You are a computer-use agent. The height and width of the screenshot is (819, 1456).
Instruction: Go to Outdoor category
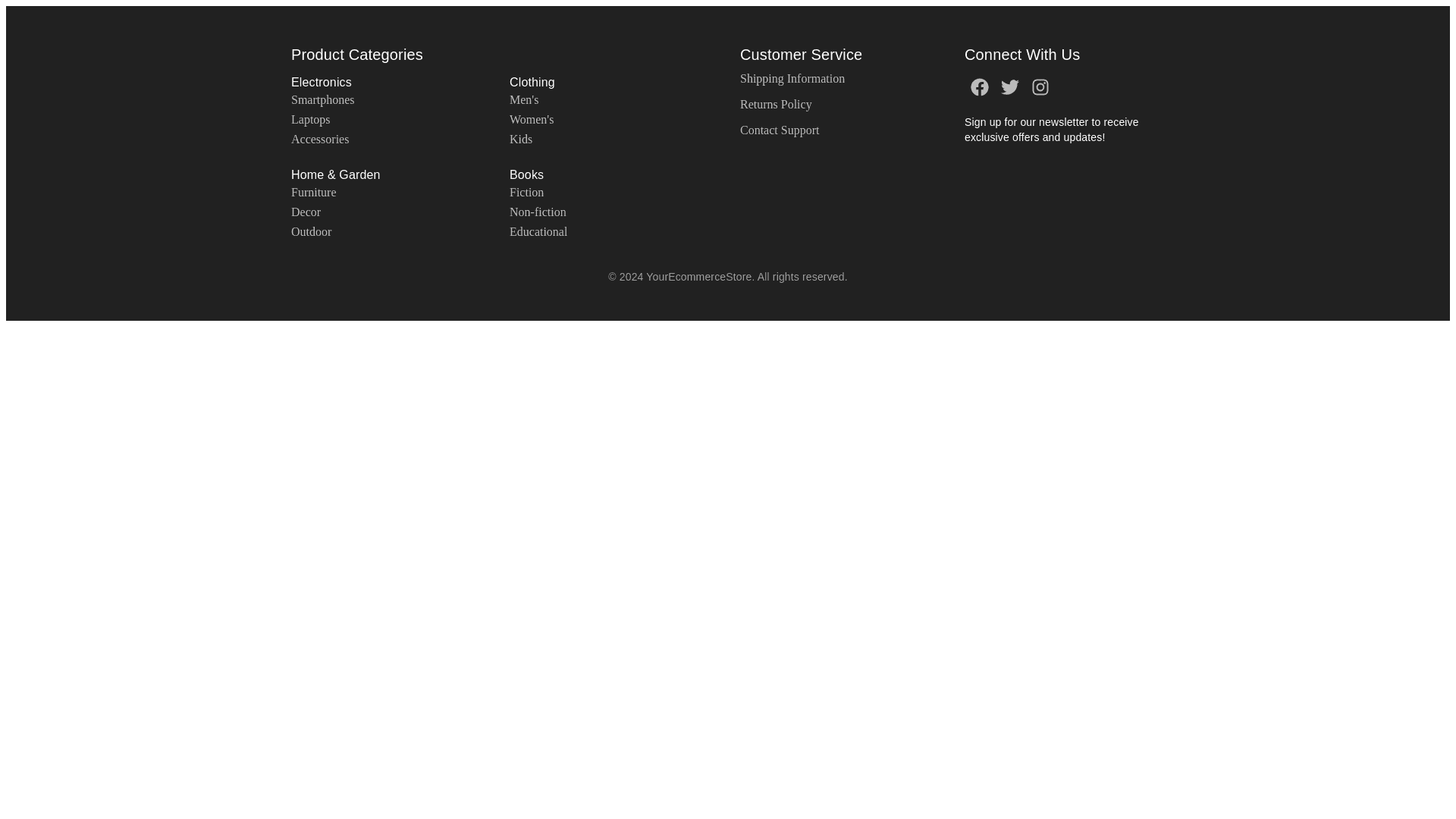[311, 232]
